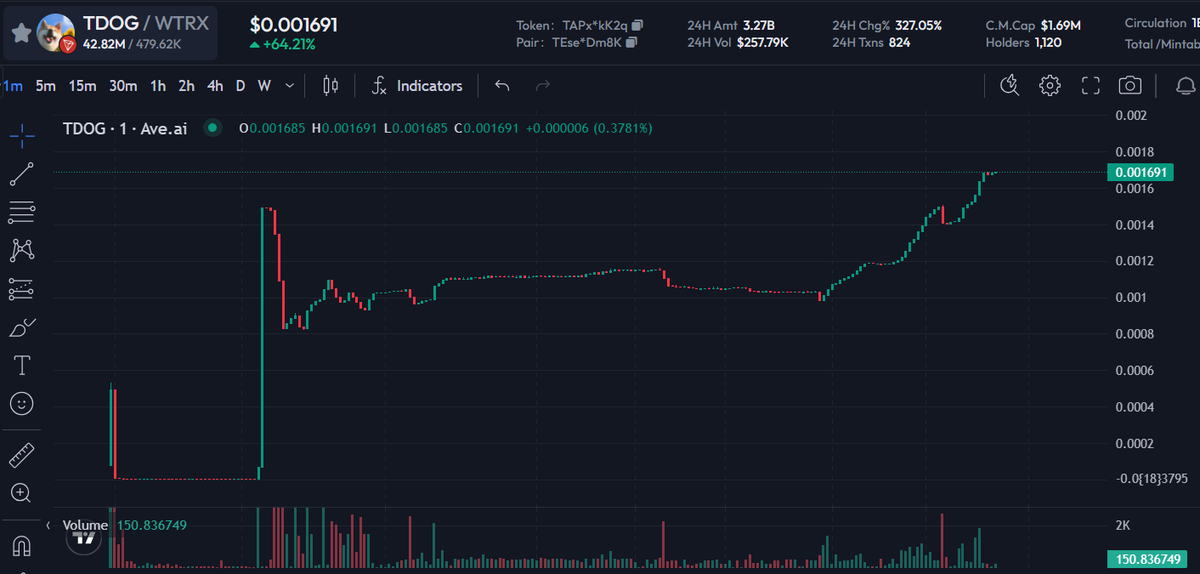Image resolution: width=1200 pixels, height=574 pixels.
Task: Click the $0.001691 header price
Action: tap(293, 24)
